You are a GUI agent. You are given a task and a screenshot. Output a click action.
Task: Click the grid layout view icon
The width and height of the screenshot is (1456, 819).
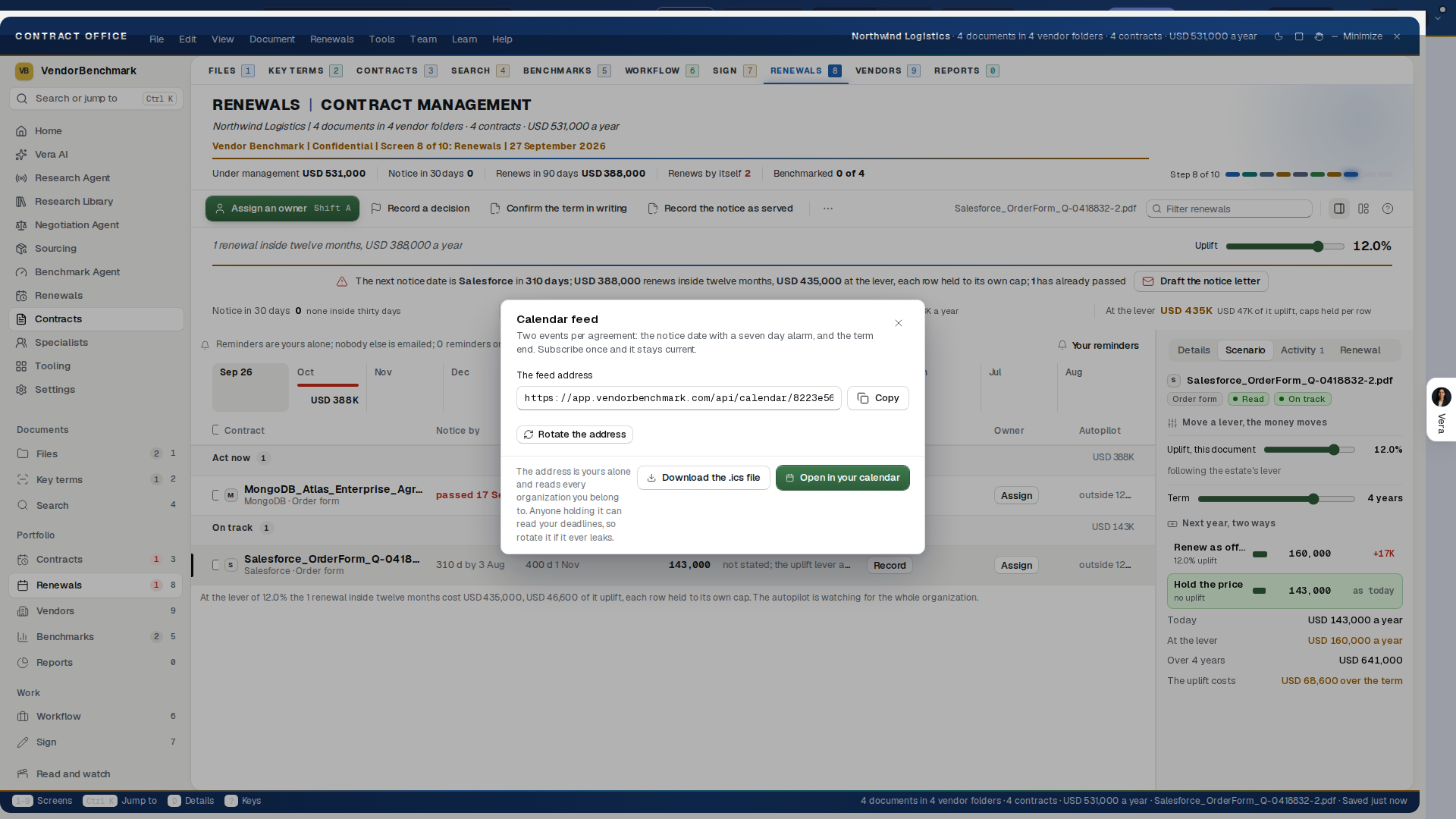point(1363,209)
